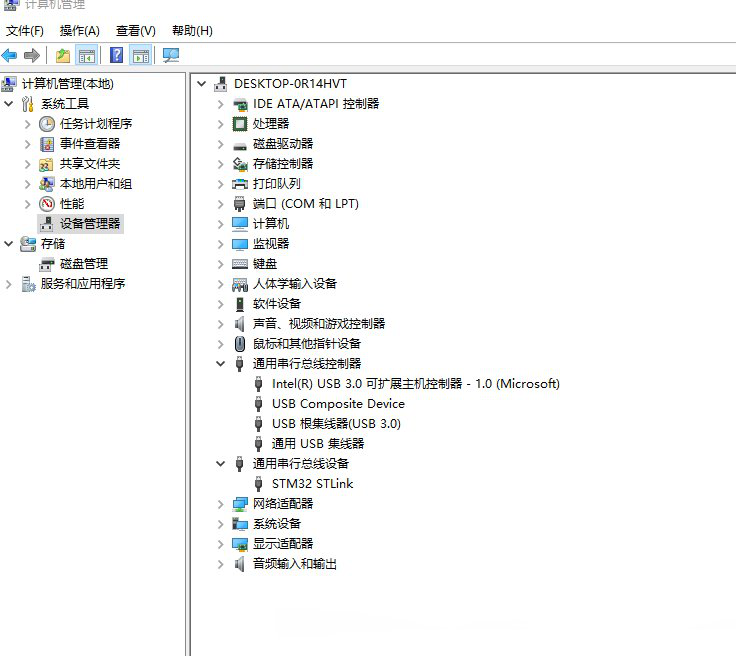Viewport: 736px width, 656px height.
Task: Expand the 网络适配器 node
Action: pyautogui.click(x=220, y=504)
